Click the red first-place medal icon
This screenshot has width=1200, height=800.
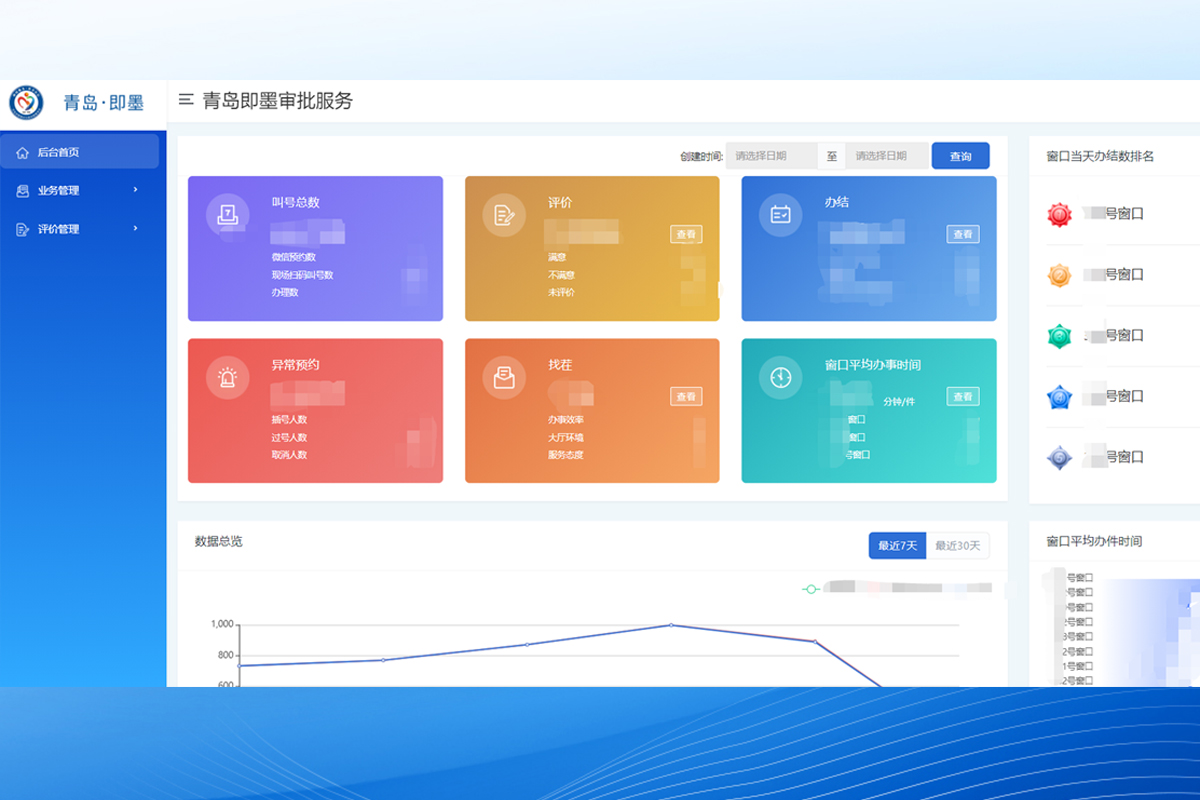coord(1059,214)
